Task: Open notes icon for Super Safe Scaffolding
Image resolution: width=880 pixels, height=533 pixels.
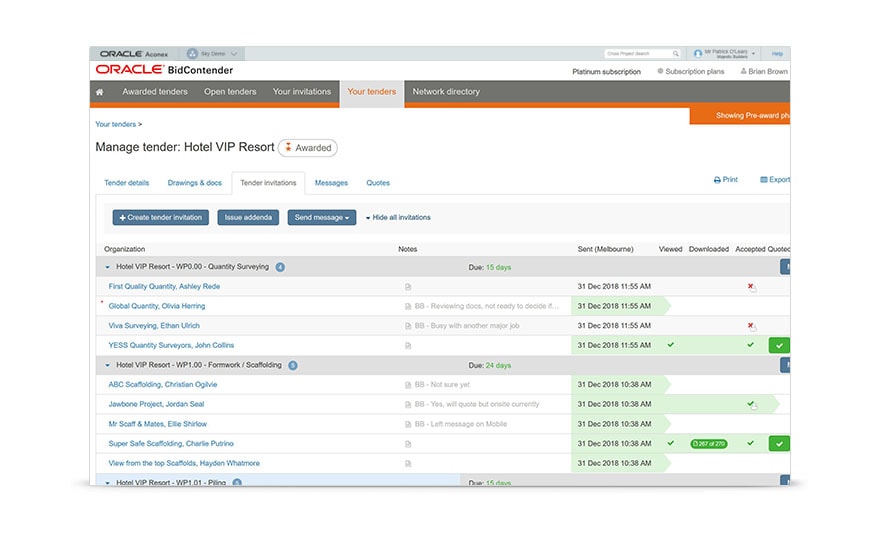Action: point(408,444)
